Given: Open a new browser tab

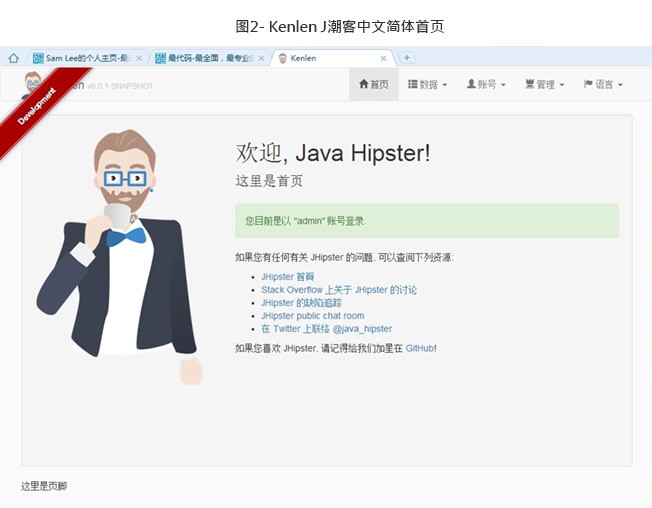Looking at the screenshot, I should click(407, 57).
